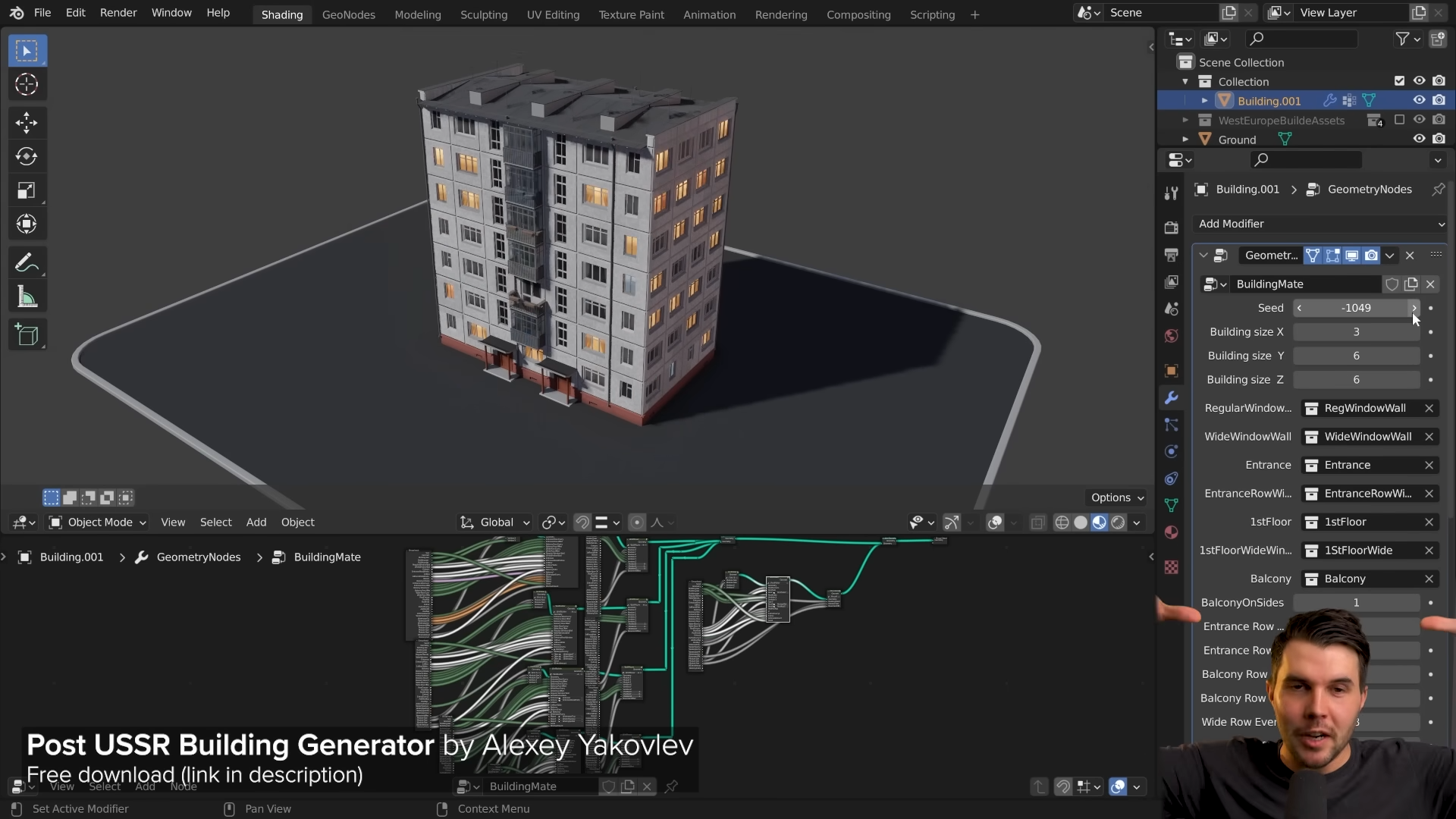The image size is (1456, 819).
Task: Hide Building.001 using its eye icon
Action: 1419,100
